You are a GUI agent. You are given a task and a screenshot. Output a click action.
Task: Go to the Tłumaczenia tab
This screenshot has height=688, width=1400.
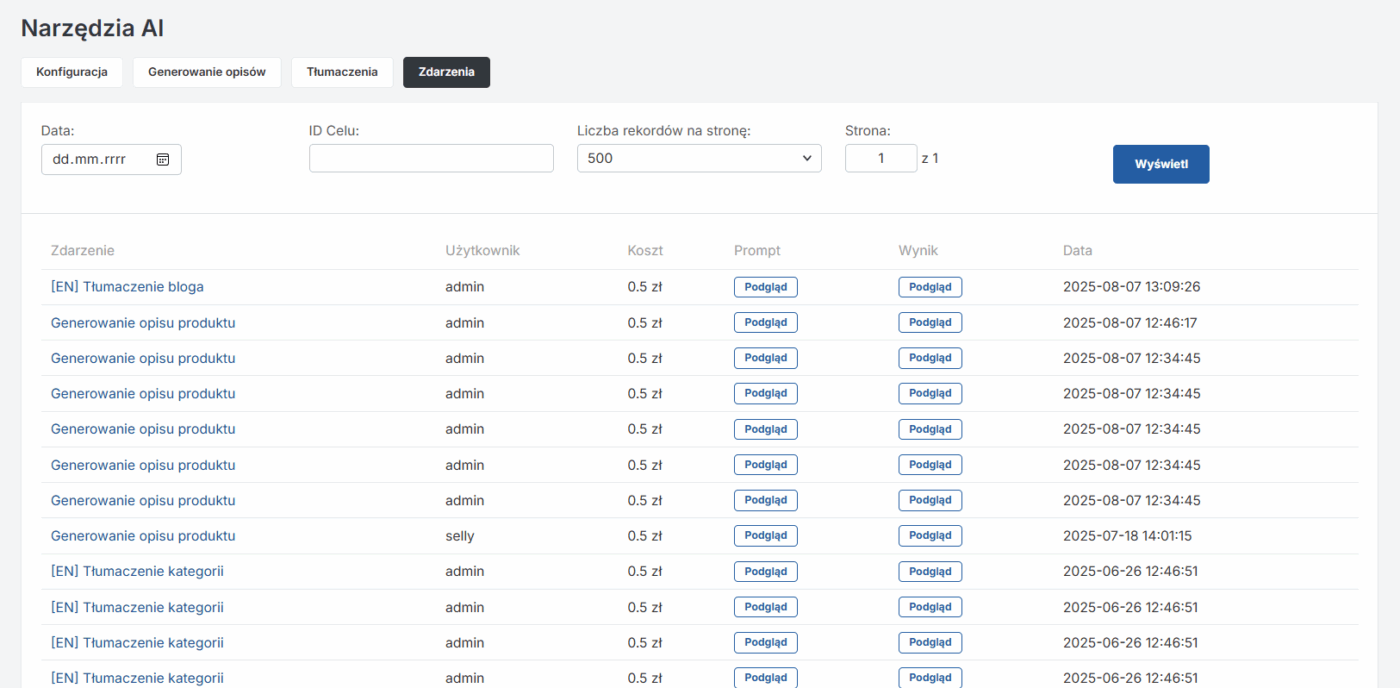click(x=342, y=72)
